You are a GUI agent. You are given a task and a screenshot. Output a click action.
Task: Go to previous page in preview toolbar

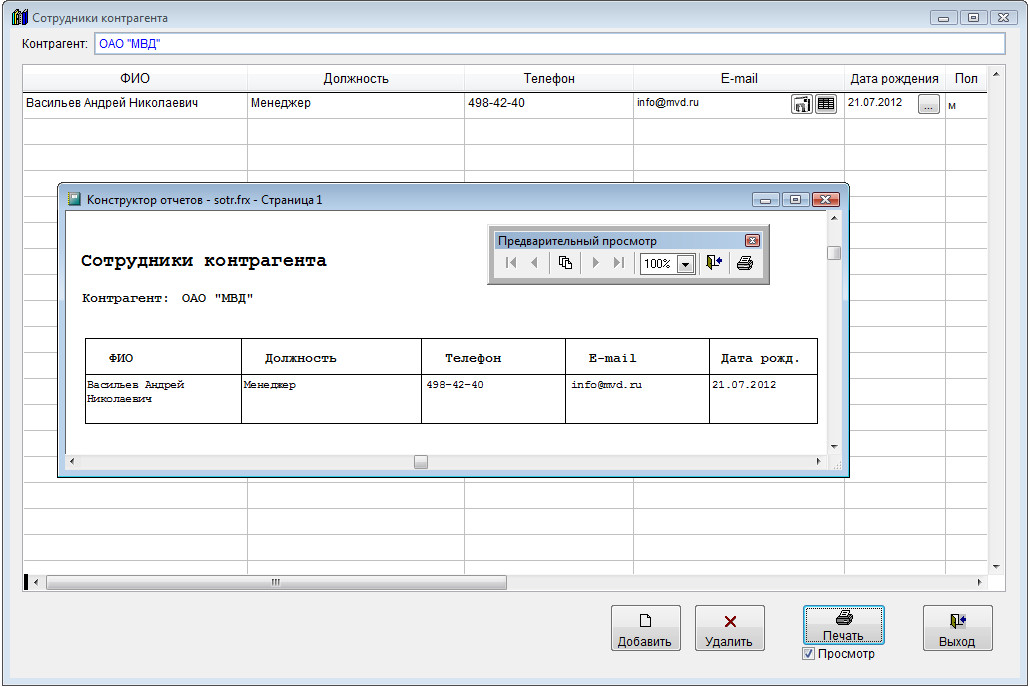point(534,263)
